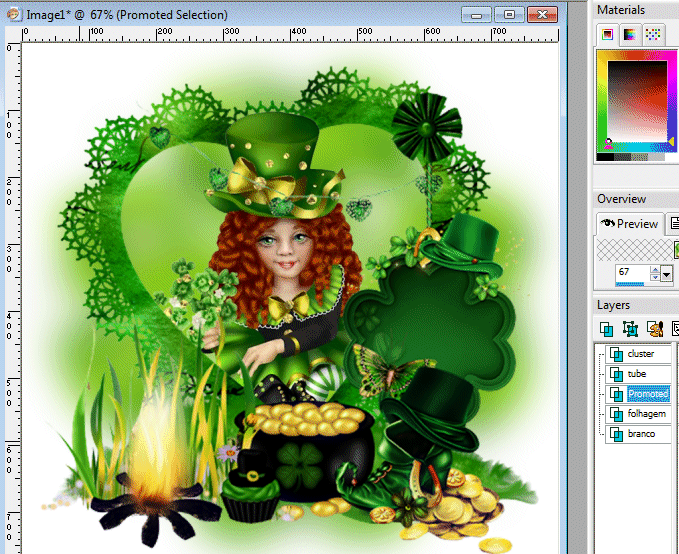Click the blue zoom slider bar under 67

pyautogui.click(x=630, y=284)
